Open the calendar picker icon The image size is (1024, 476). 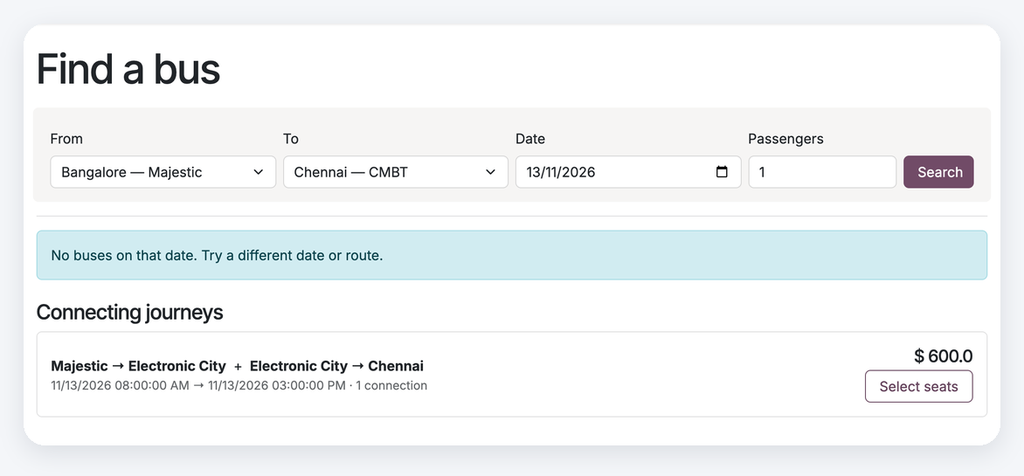722,172
